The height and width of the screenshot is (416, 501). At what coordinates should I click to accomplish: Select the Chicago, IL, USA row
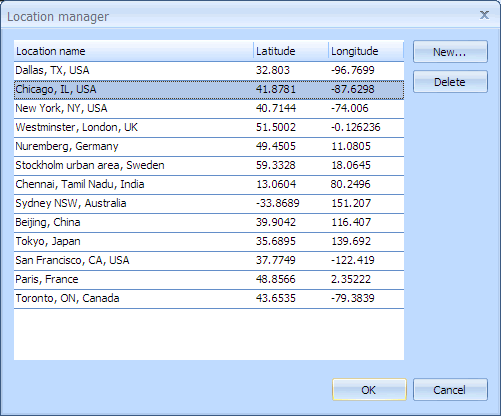[209, 89]
